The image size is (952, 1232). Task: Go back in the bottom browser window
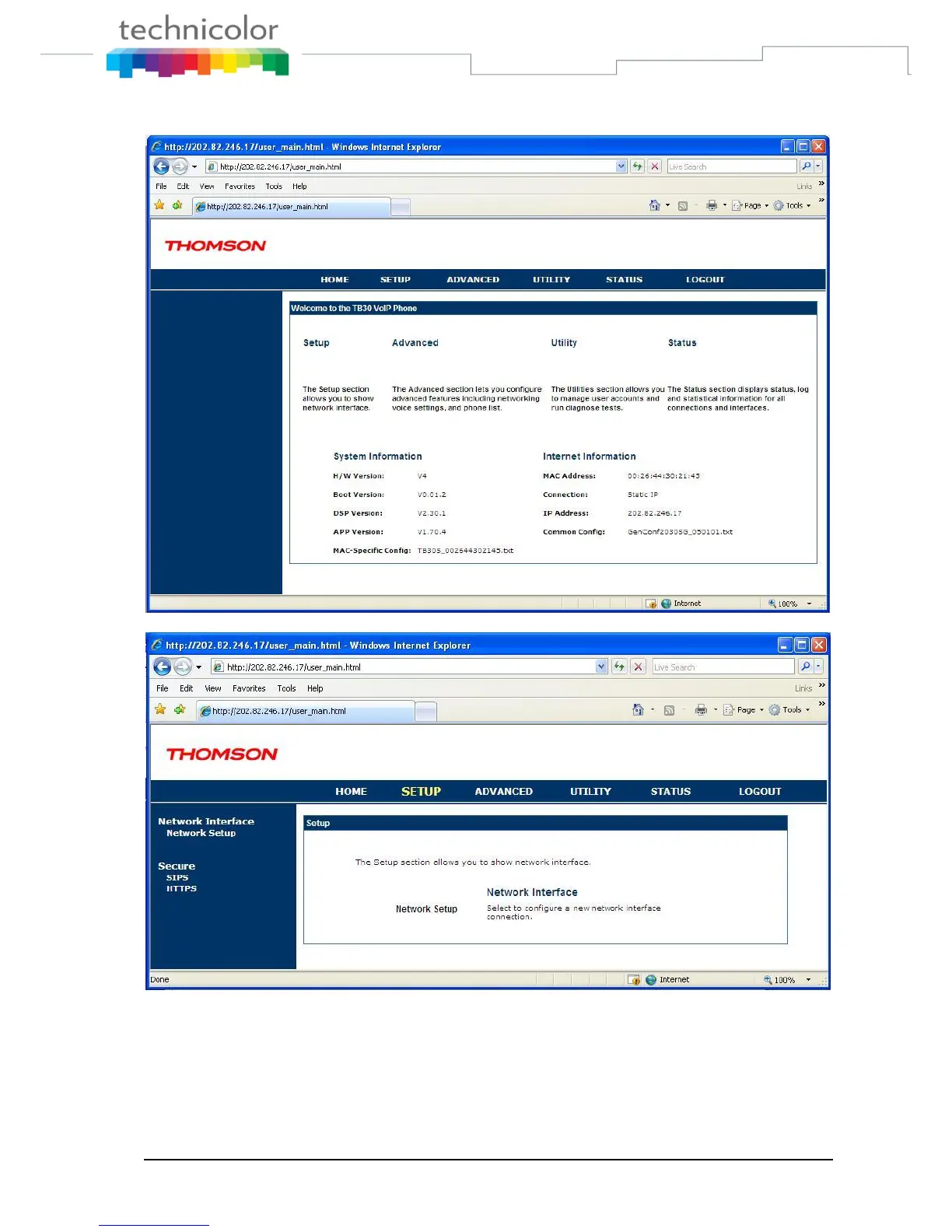point(162,667)
